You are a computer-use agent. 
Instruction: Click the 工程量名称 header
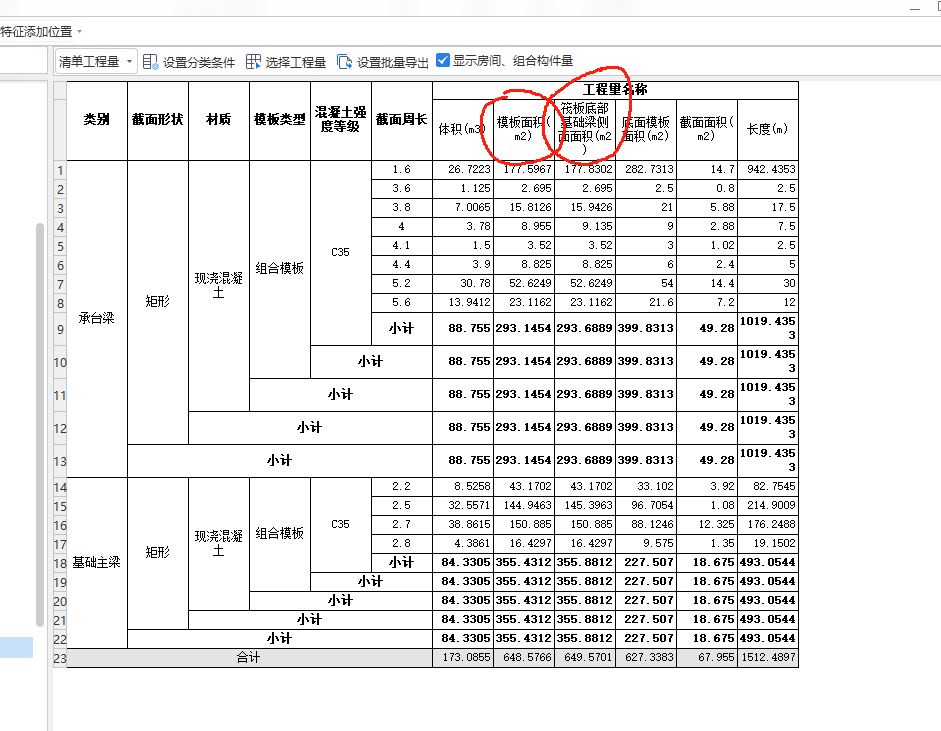click(x=615, y=90)
